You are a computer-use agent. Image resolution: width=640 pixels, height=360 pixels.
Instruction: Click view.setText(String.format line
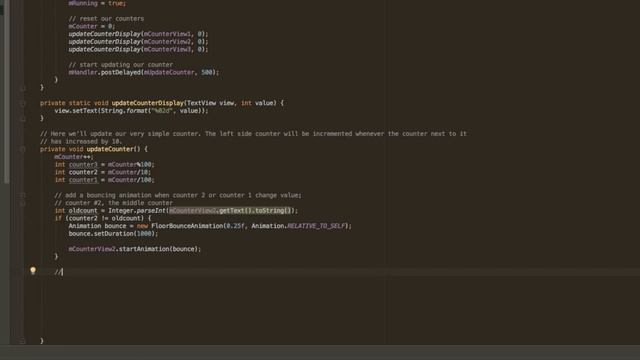coord(131,111)
